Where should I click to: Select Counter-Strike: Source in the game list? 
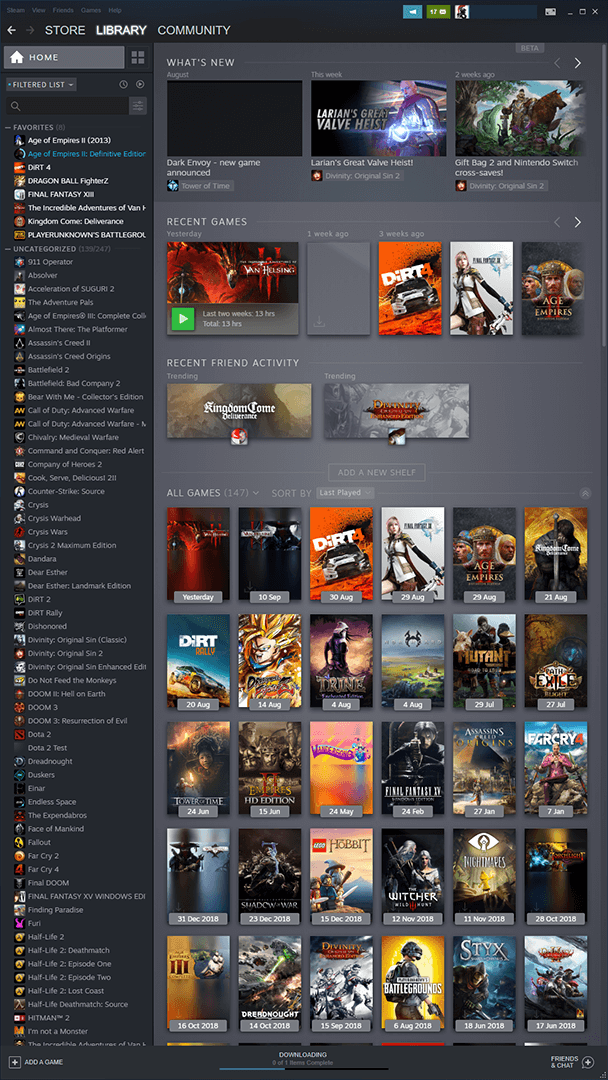pos(66,491)
